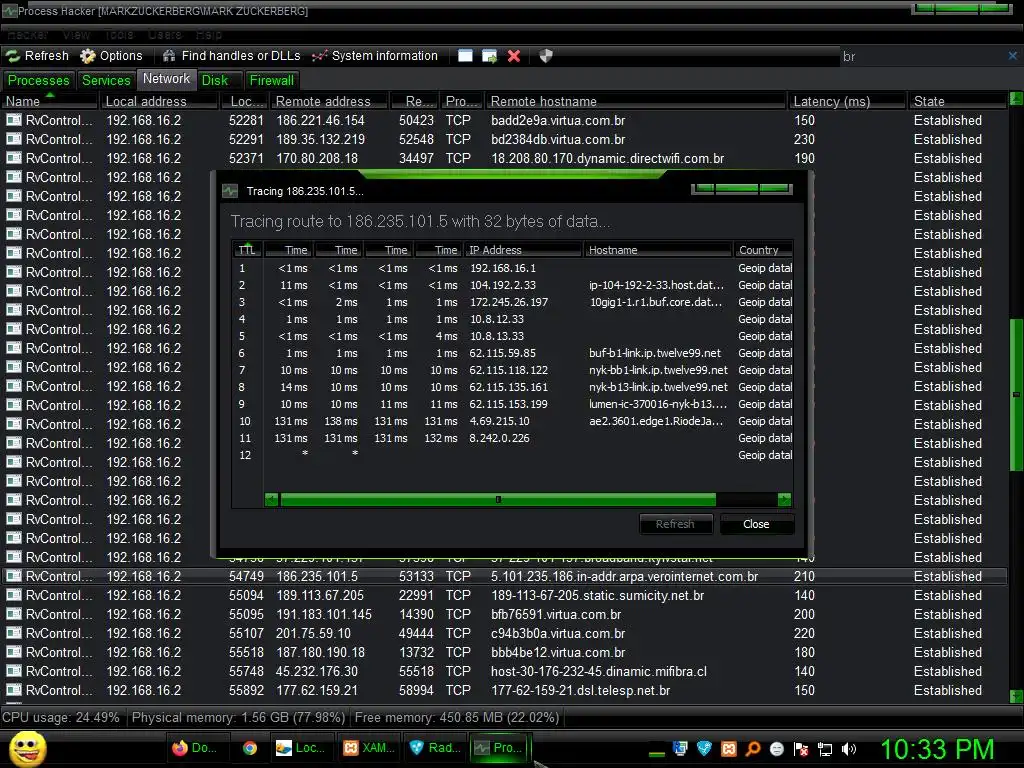Click RvControl icon on 186.221.46.154 row
The image size is (1024, 768).
(x=14, y=120)
